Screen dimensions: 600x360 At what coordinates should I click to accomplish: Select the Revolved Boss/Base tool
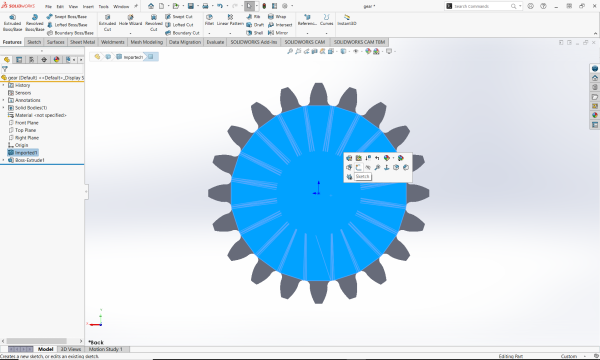click(x=34, y=23)
